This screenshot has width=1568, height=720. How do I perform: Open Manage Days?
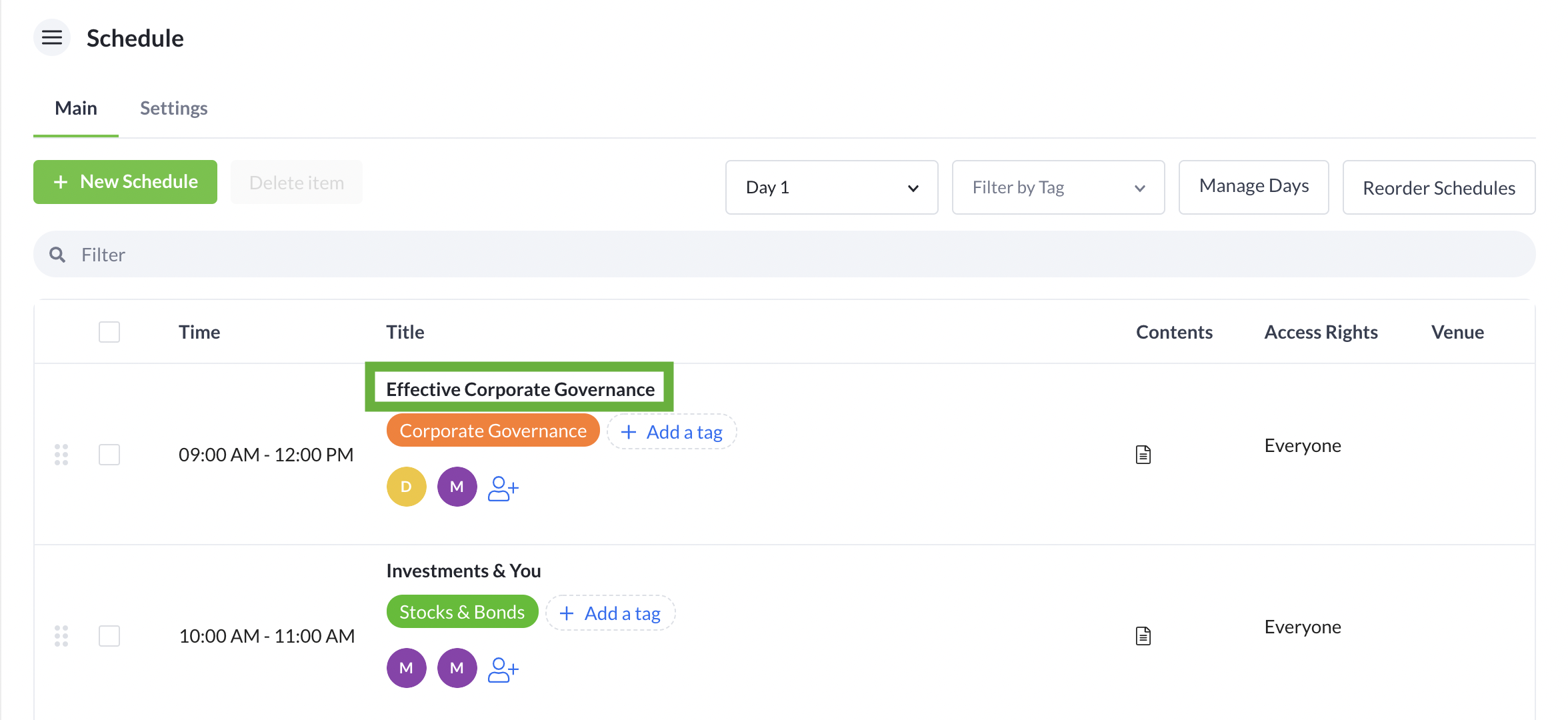point(1253,186)
